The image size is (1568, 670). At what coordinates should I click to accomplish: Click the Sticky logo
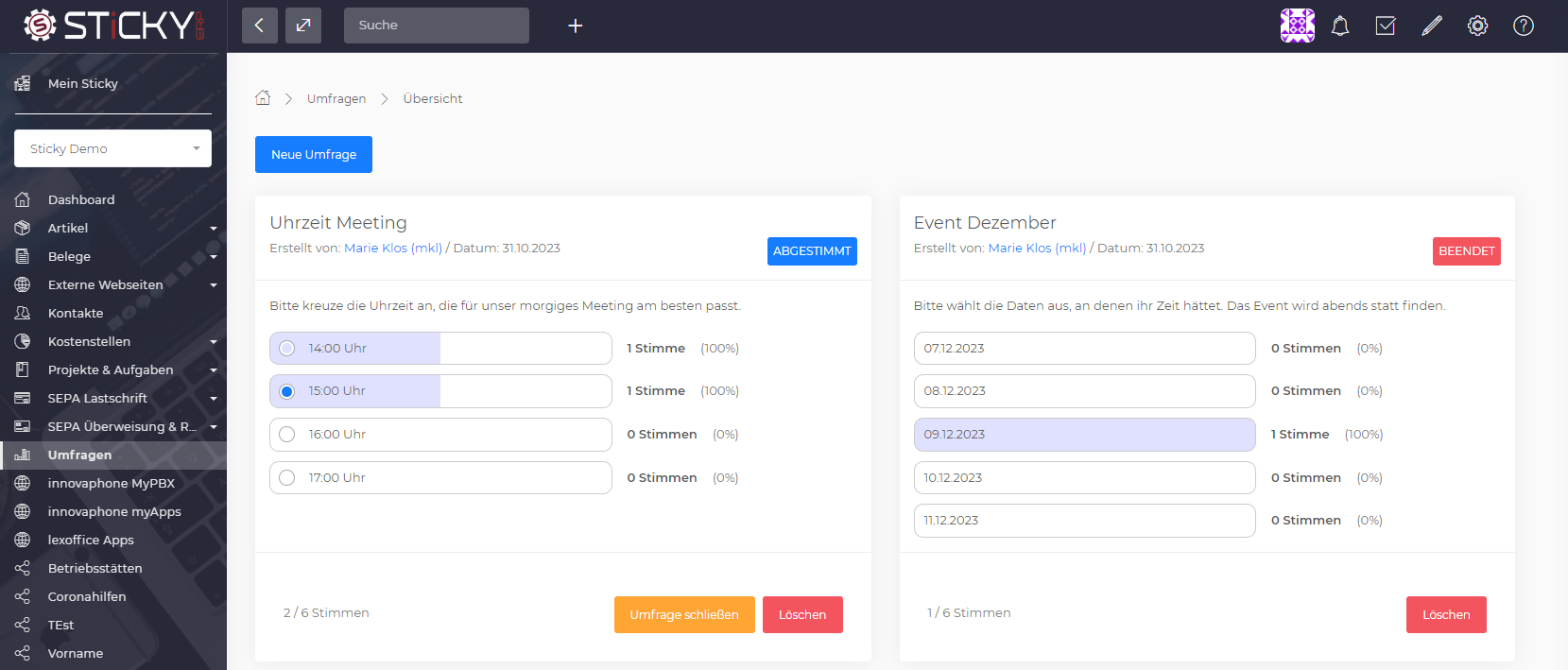pos(113,26)
